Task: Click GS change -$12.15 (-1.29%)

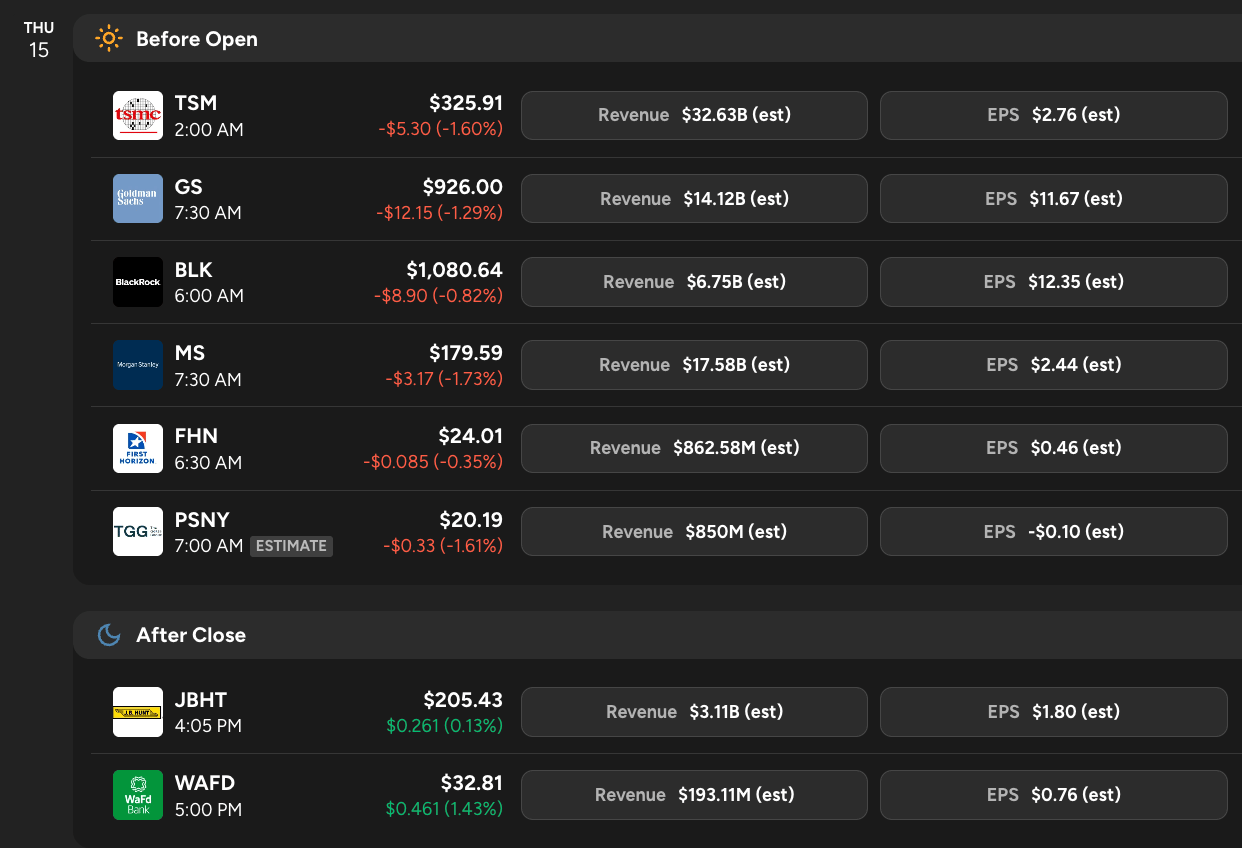Action: (440, 213)
